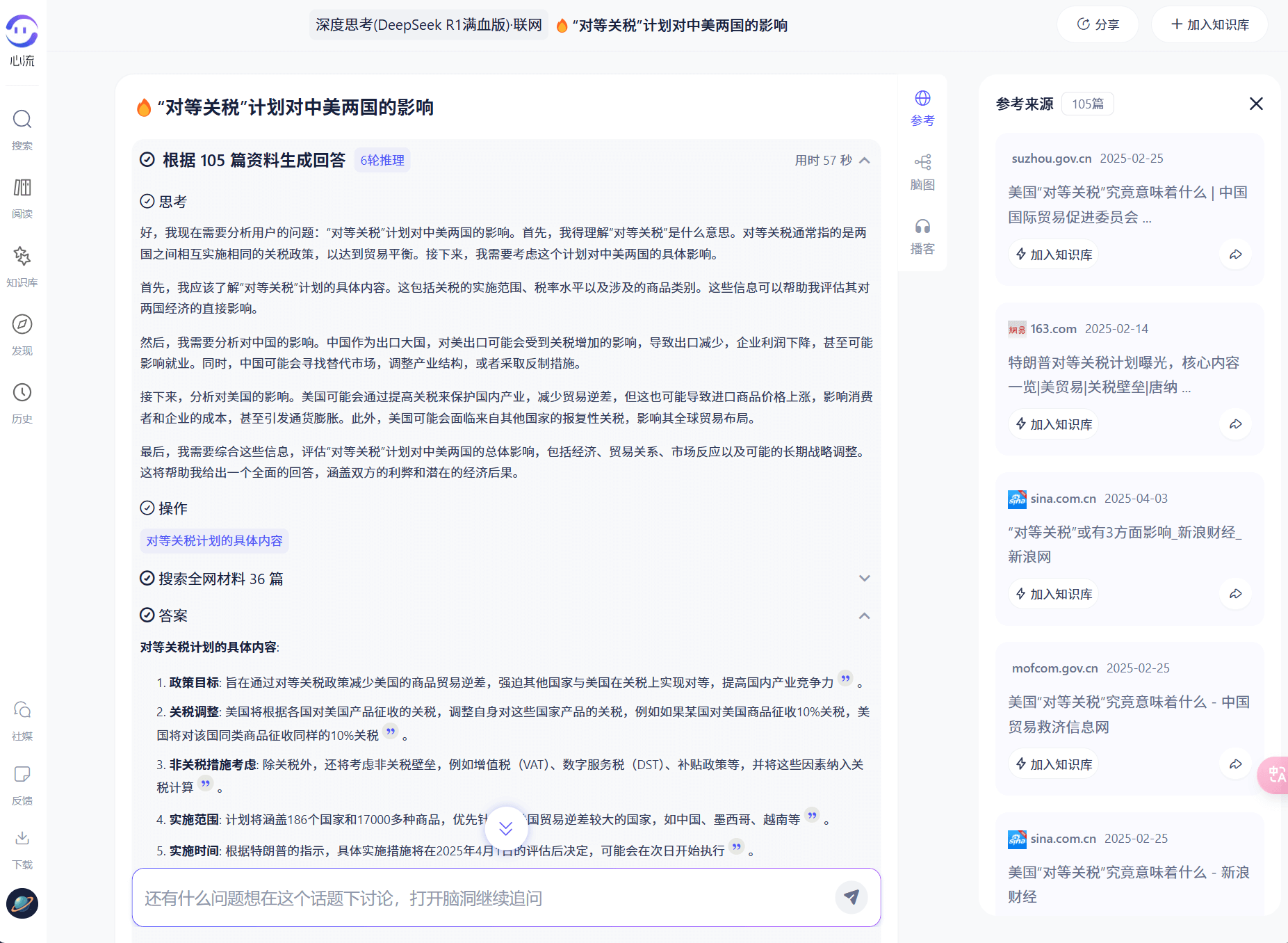打开左侧边栏的知识库

tap(22, 265)
